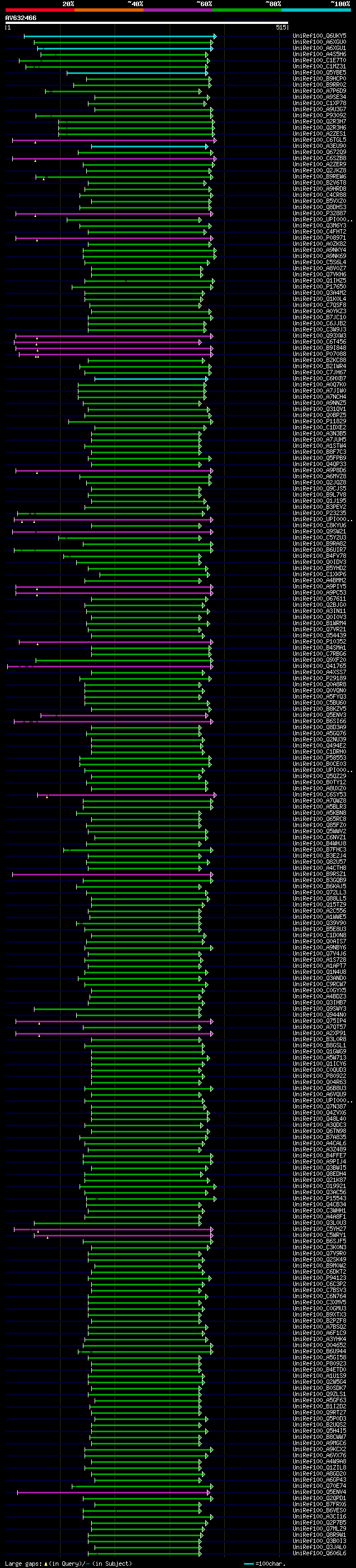Select label UniRef100_B0CE03
The width and height of the screenshot is (356, 1568).
(x=319, y=763)
